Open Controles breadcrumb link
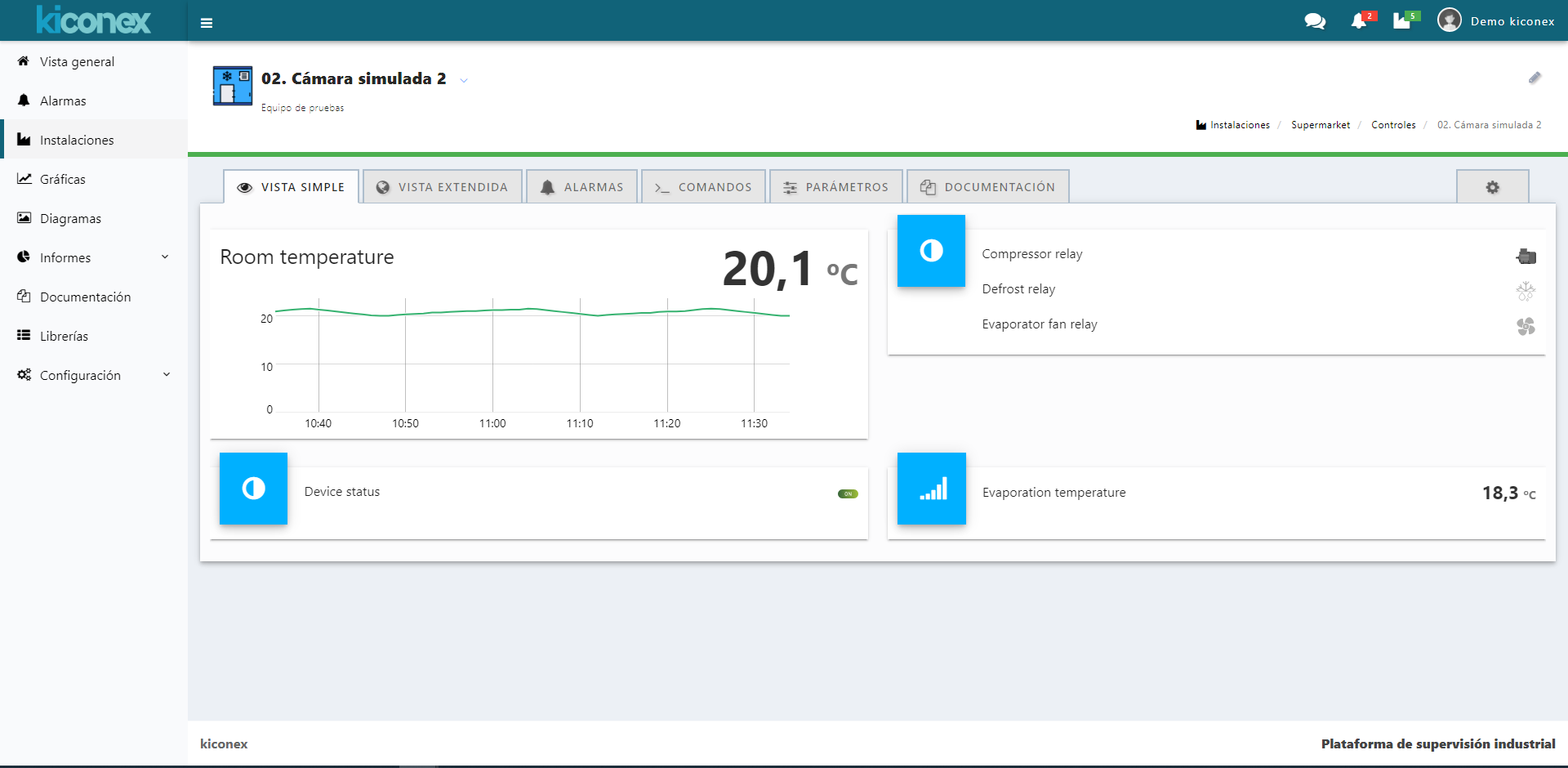Viewport: 1568px width, 768px height. pyautogui.click(x=1393, y=125)
